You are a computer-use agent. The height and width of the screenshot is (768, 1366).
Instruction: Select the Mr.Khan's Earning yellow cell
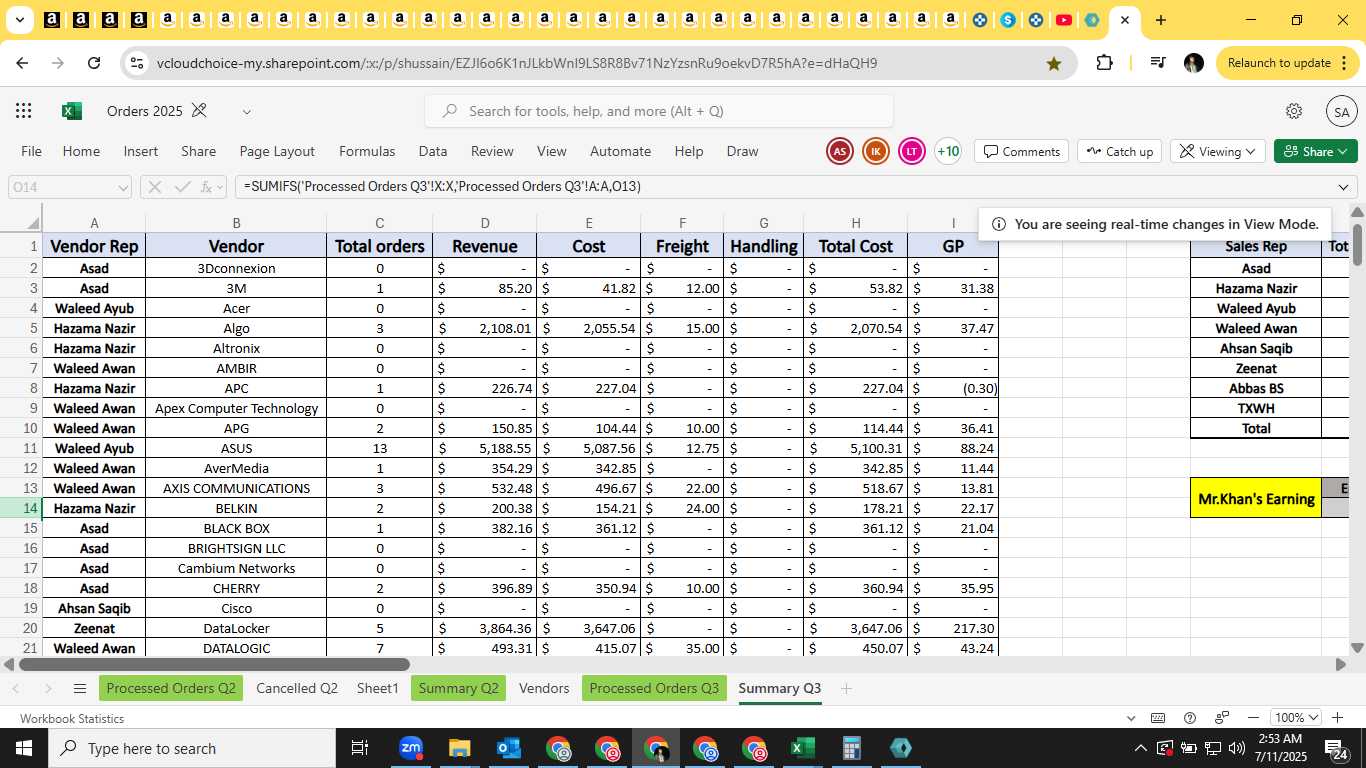(x=1256, y=498)
